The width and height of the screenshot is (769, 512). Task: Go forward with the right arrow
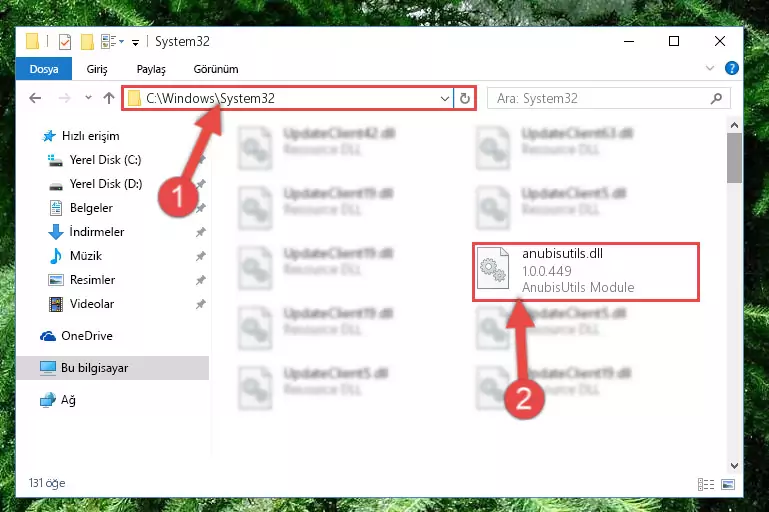(64, 98)
